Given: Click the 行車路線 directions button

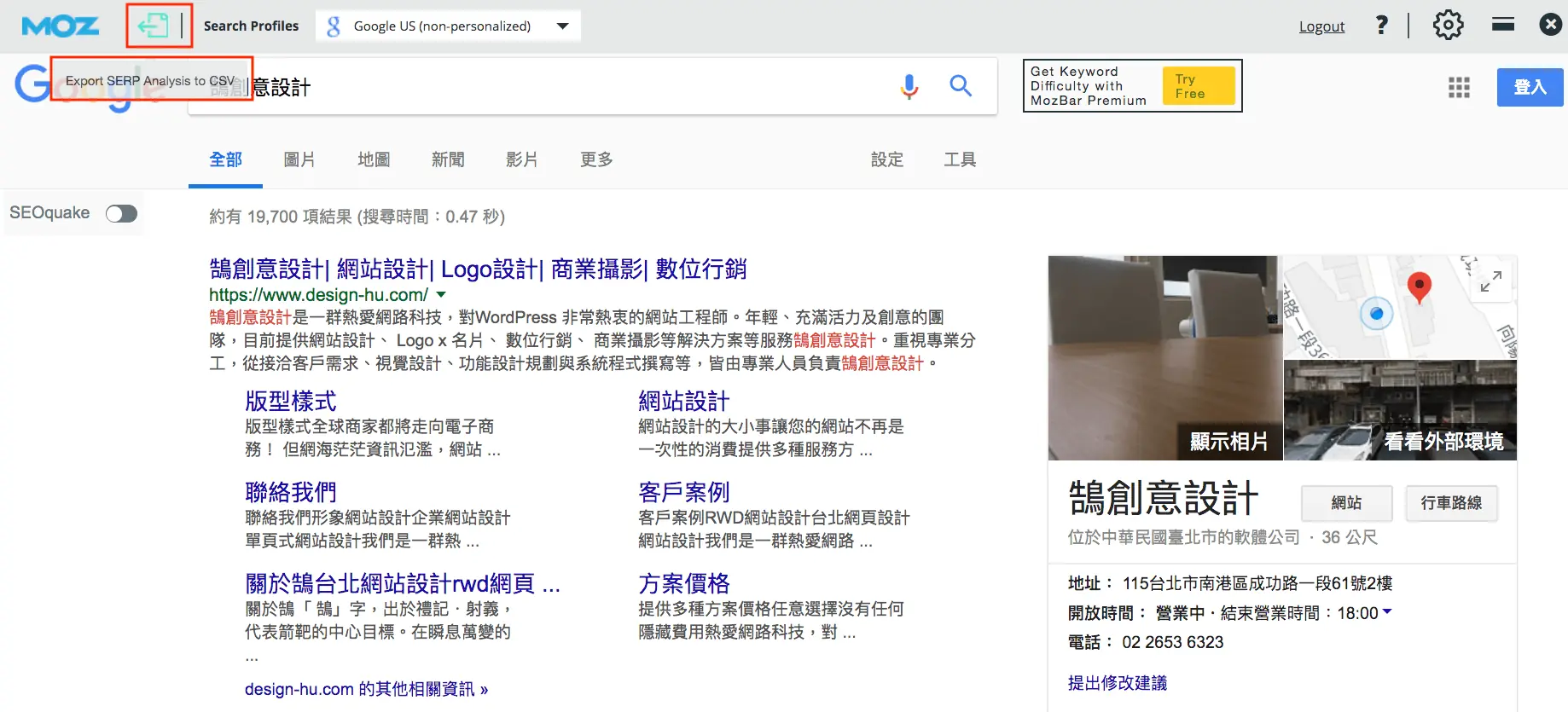Looking at the screenshot, I should click(1452, 503).
